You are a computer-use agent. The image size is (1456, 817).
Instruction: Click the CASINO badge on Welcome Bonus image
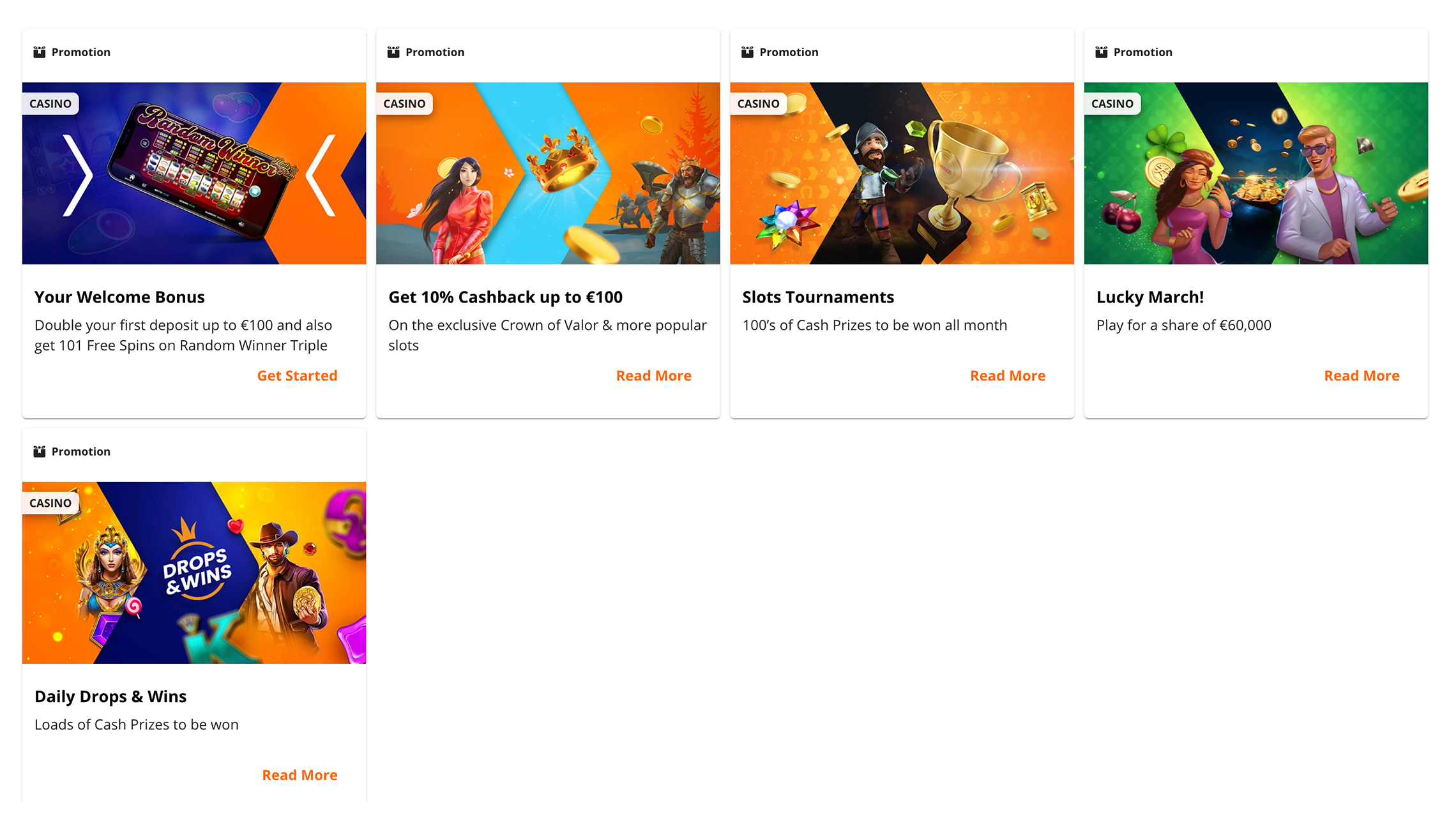coord(50,103)
